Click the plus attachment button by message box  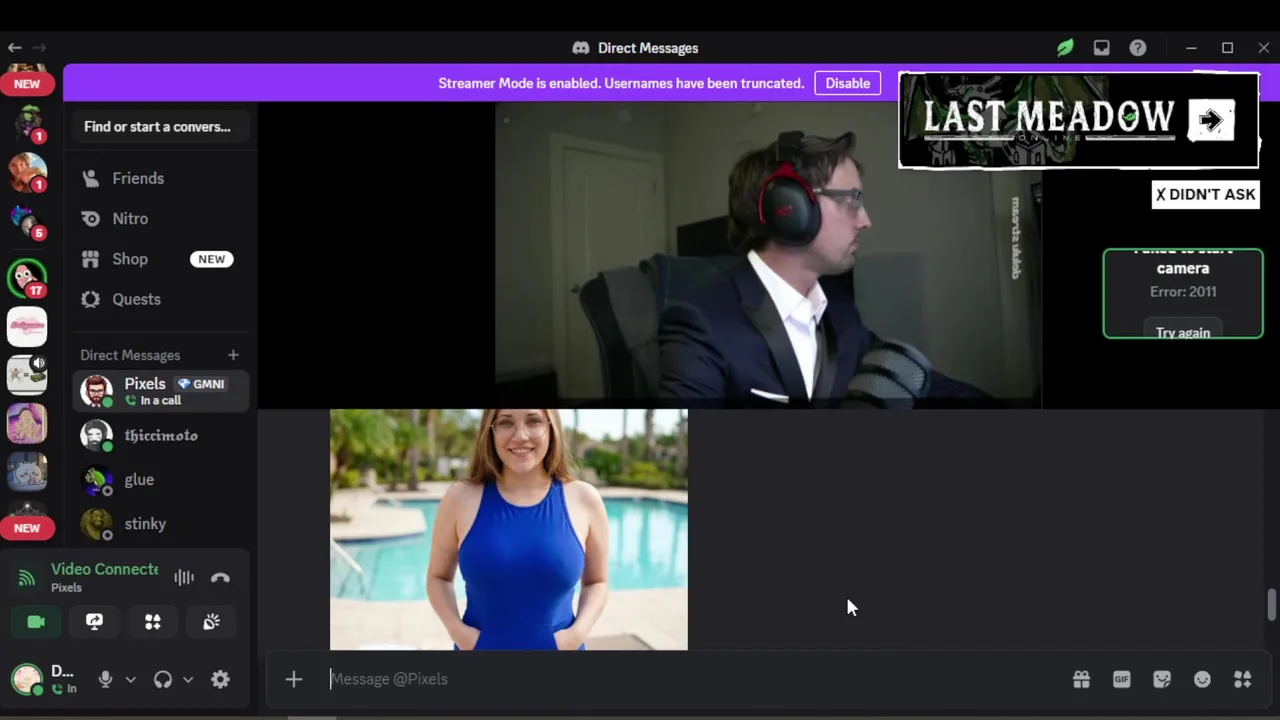pos(293,679)
